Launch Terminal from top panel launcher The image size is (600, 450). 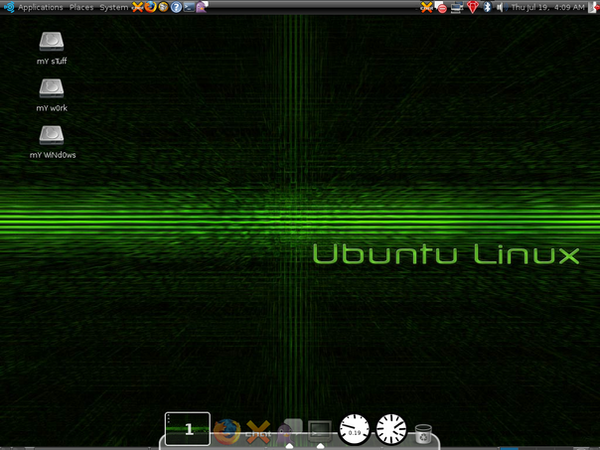pos(189,7)
